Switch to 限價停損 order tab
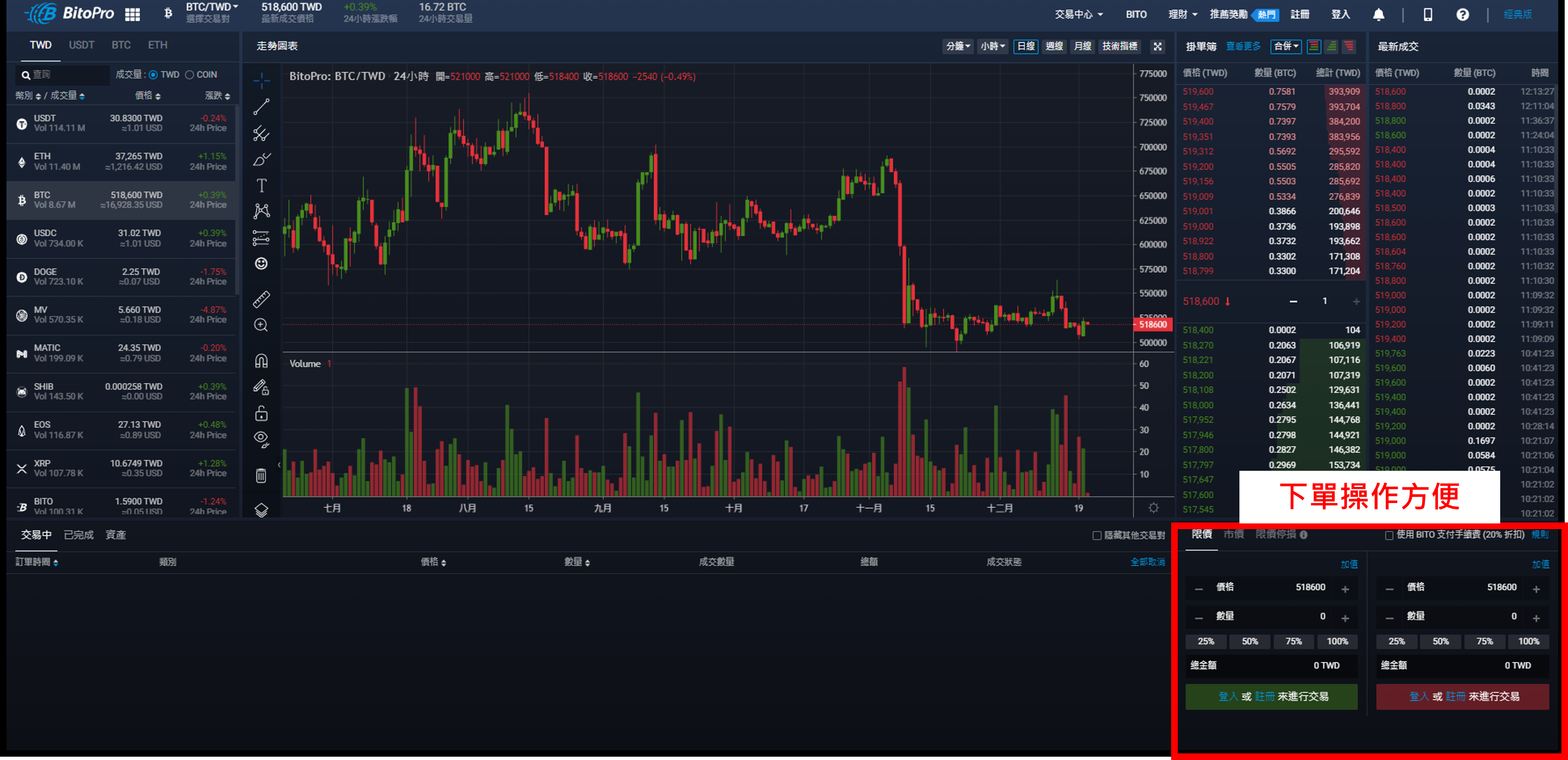 (1275, 534)
